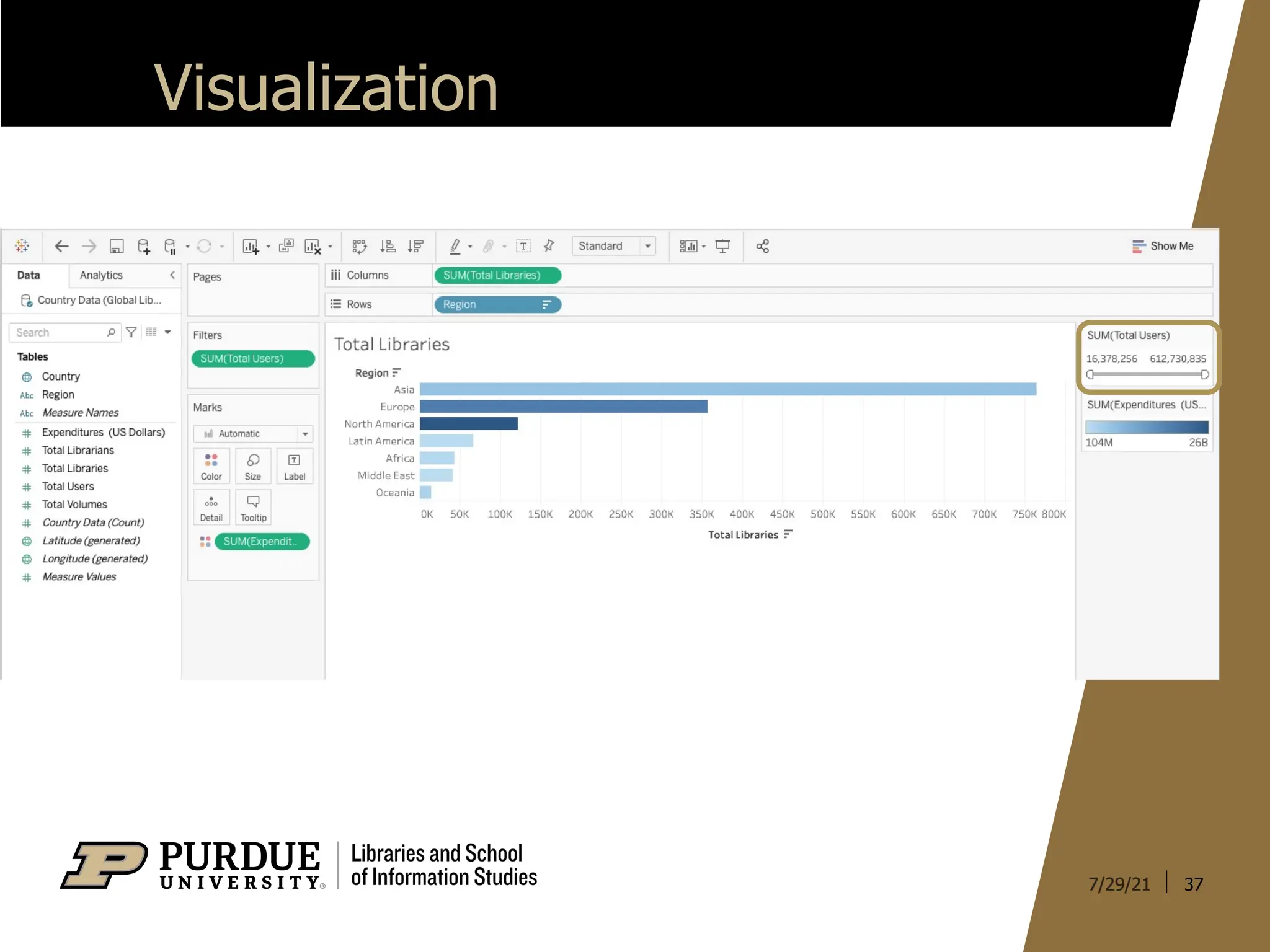Open the New Worksheet dropdown arrow
The image size is (1270, 952).
pyautogui.click(x=269, y=247)
